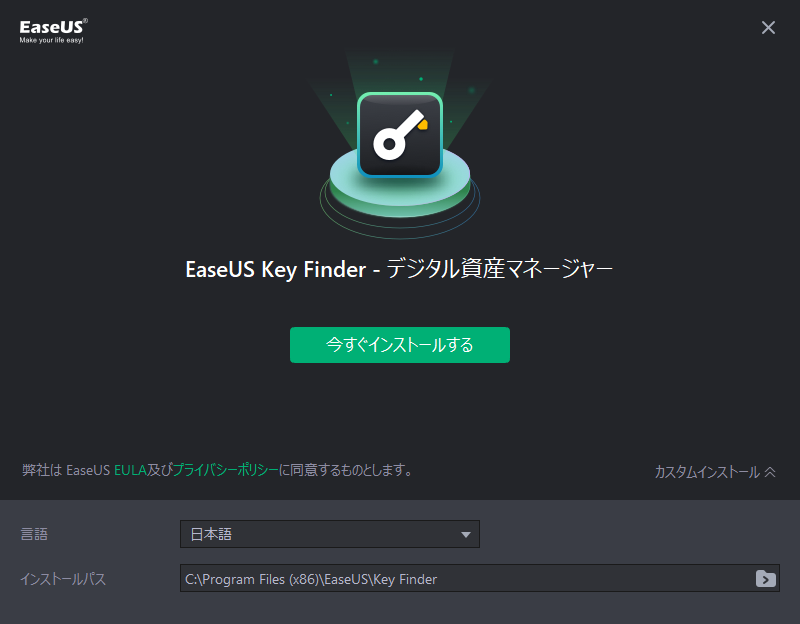Click the green pedestal under the key icon
Viewport: 800px width, 624px height.
(x=400, y=191)
